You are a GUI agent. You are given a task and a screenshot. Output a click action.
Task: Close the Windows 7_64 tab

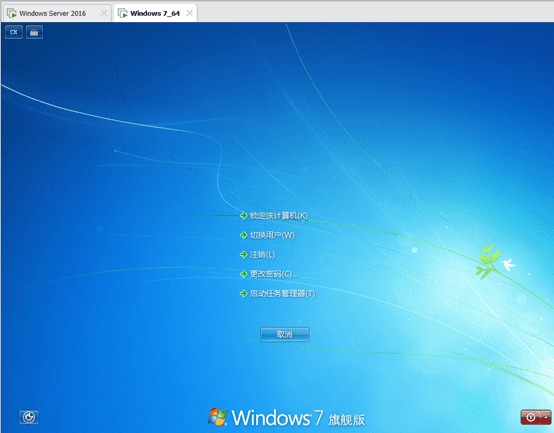pyautogui.click(x=189, y=13)
